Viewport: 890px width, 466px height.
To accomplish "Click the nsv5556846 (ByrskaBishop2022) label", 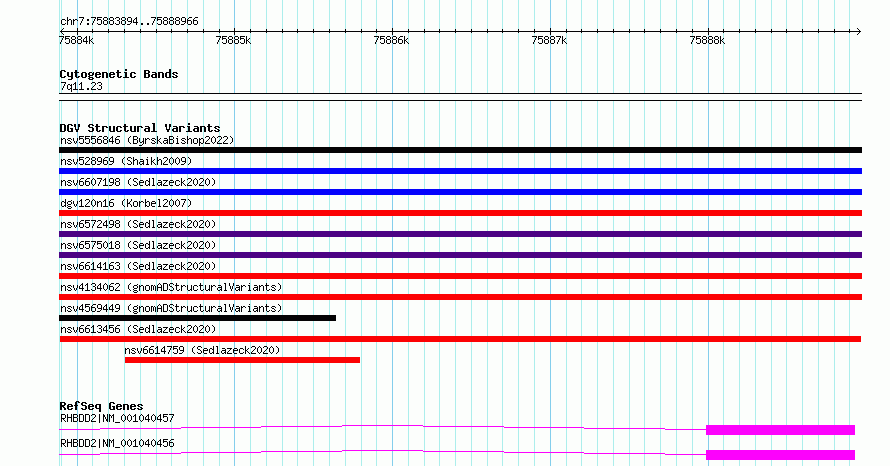I will click(x=147, y=140).
